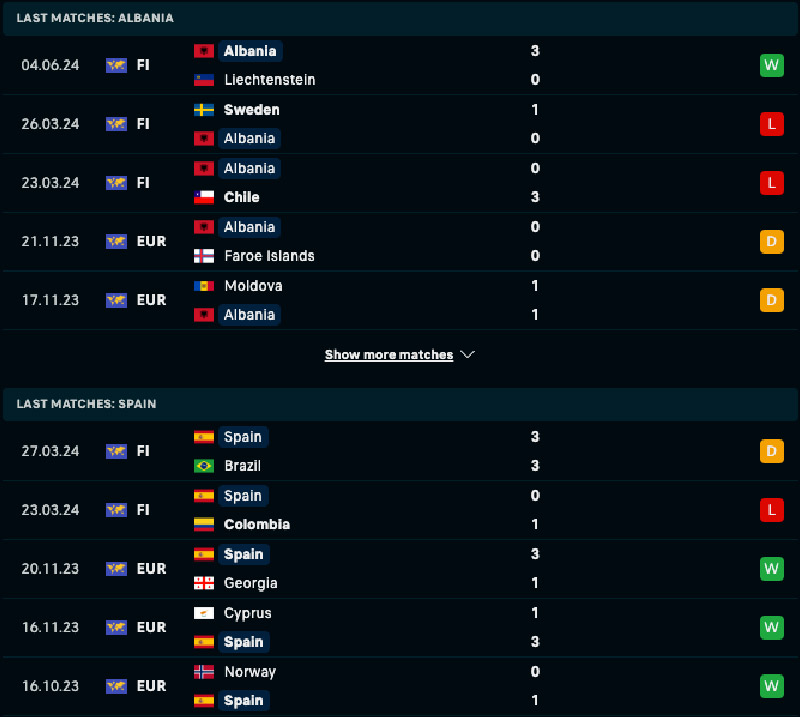Viewport: 800px width, 717px height.
Task: Click the Moldova flag icon
Action: pyautogui.click(x=204, y=286)
